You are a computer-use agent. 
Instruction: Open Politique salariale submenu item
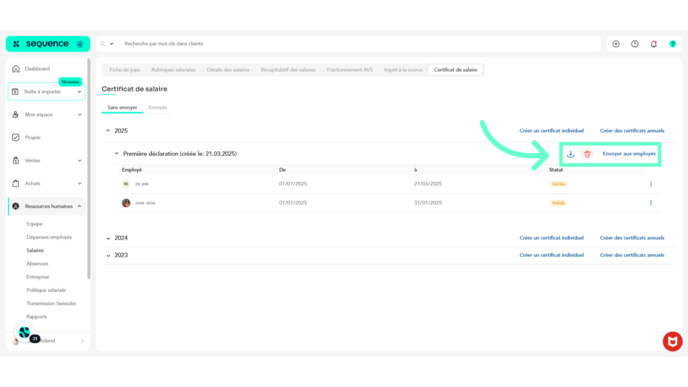click(46, 290)
